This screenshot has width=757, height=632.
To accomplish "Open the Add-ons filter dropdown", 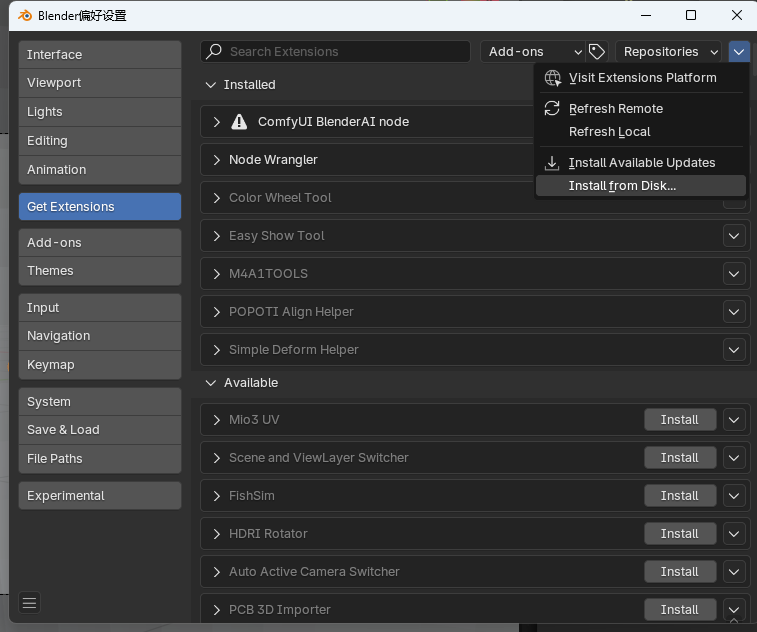I will click(x=532, y=52).
